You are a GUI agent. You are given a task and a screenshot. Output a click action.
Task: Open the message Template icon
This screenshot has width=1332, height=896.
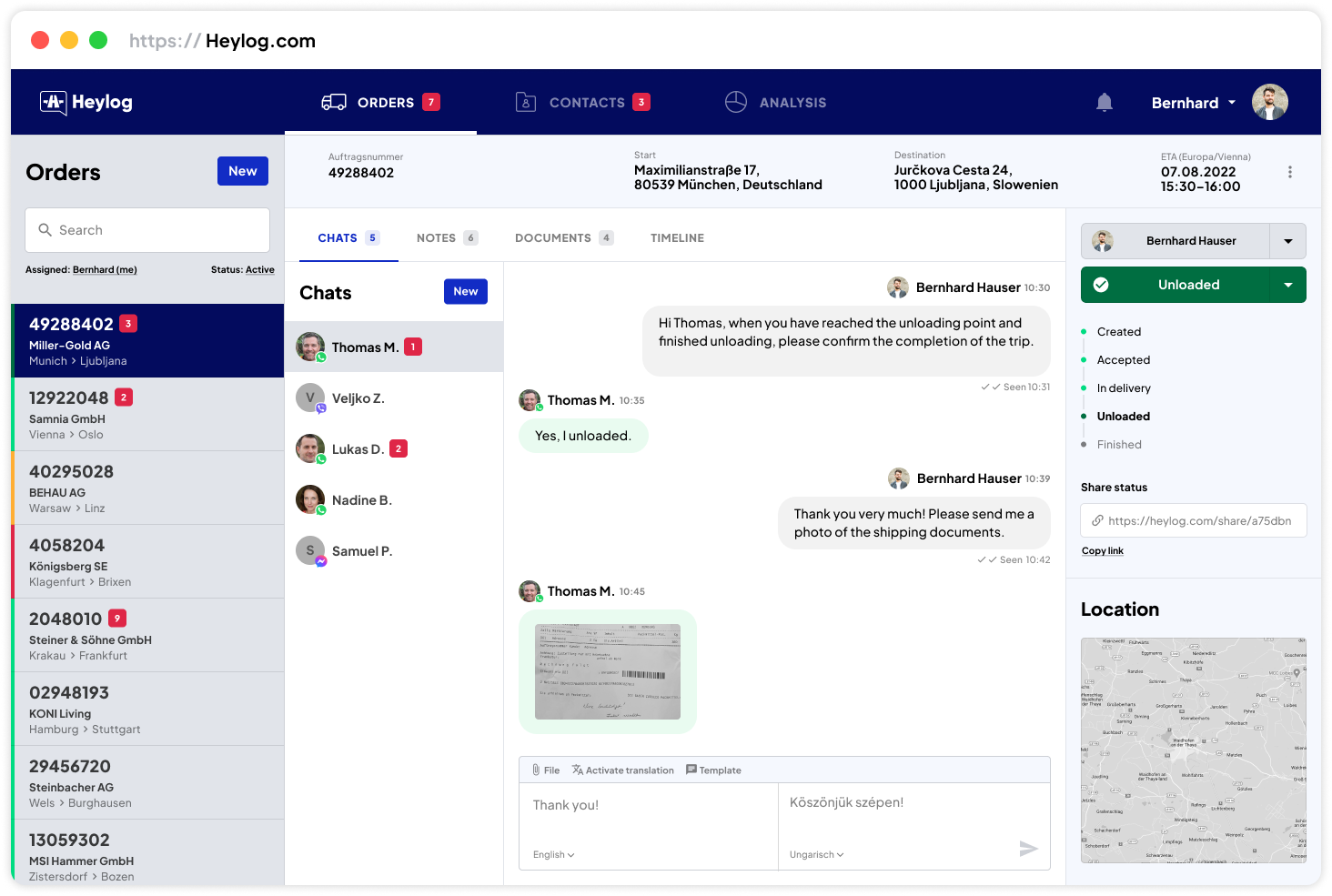click(x=691, y=770)
